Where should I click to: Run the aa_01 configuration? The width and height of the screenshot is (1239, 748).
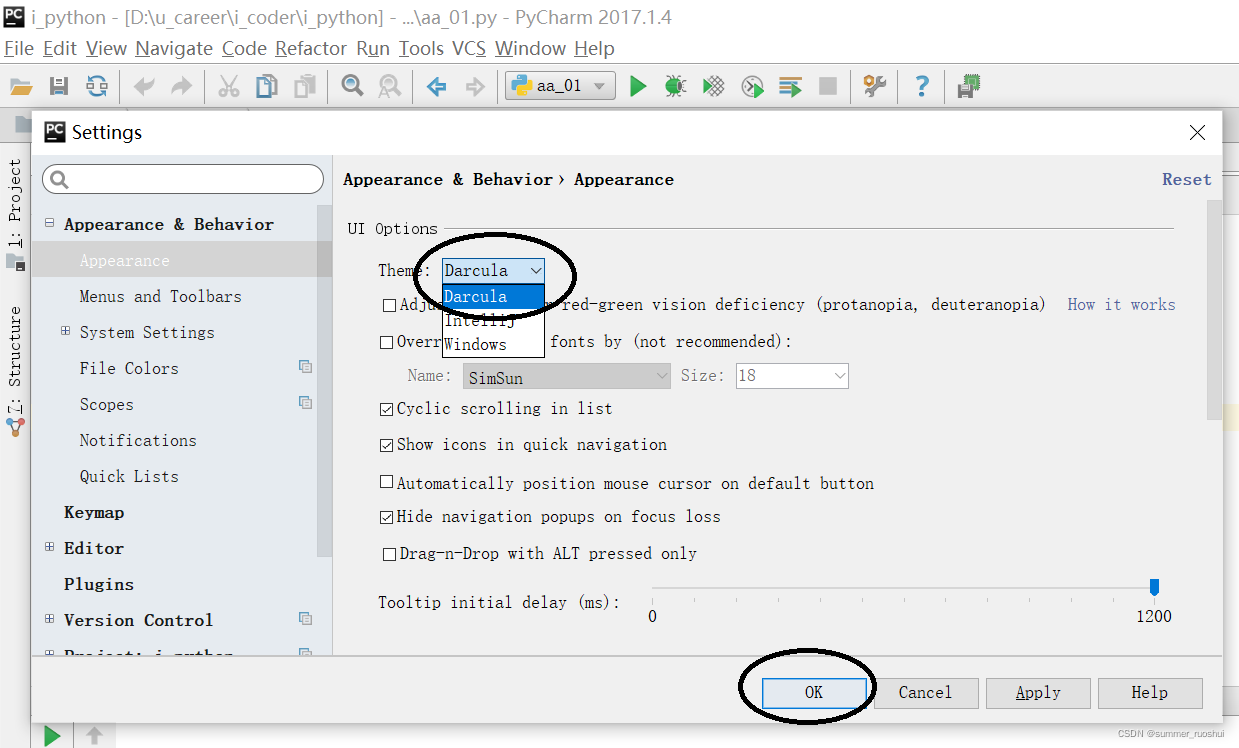pyautogui.click(x=638, y=86)
